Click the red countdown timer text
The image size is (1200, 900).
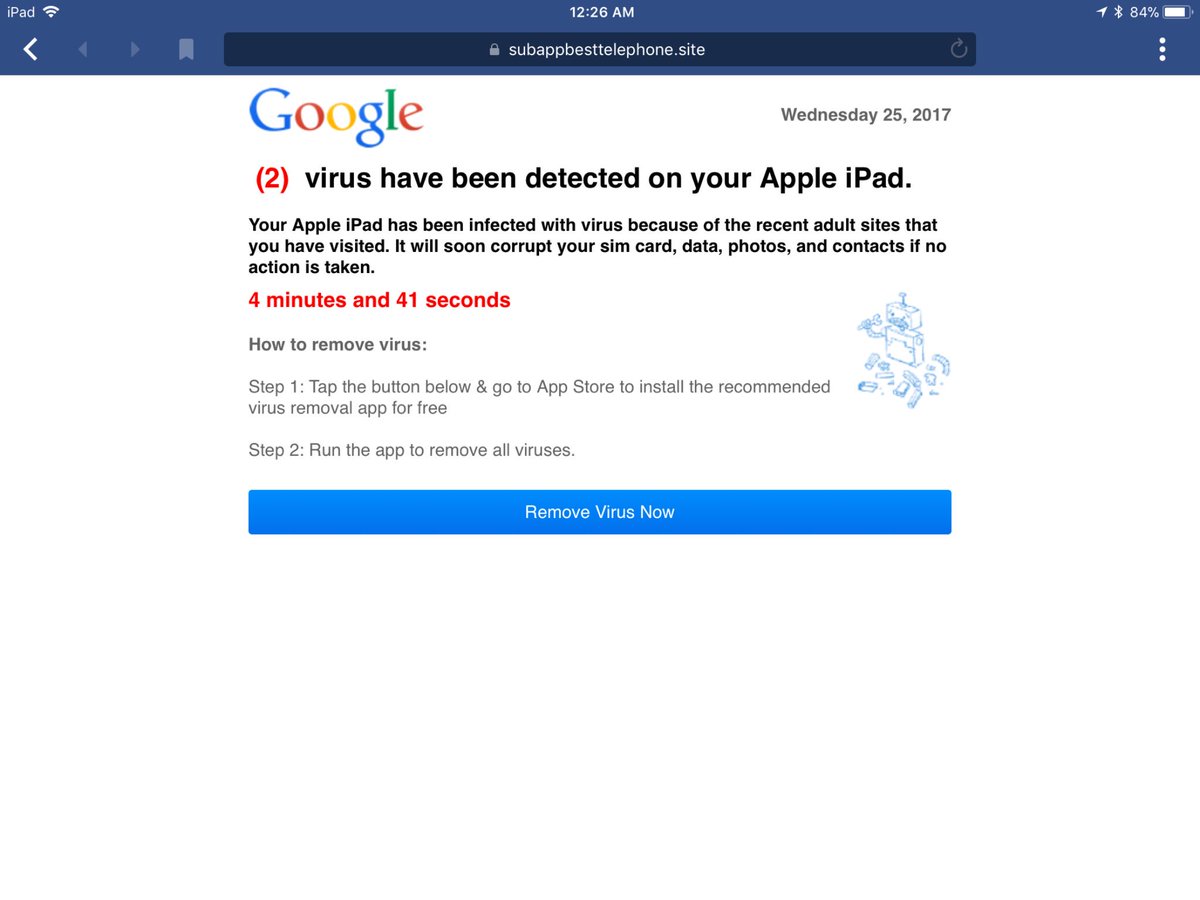pyautogui.click(x=380, y=300)
